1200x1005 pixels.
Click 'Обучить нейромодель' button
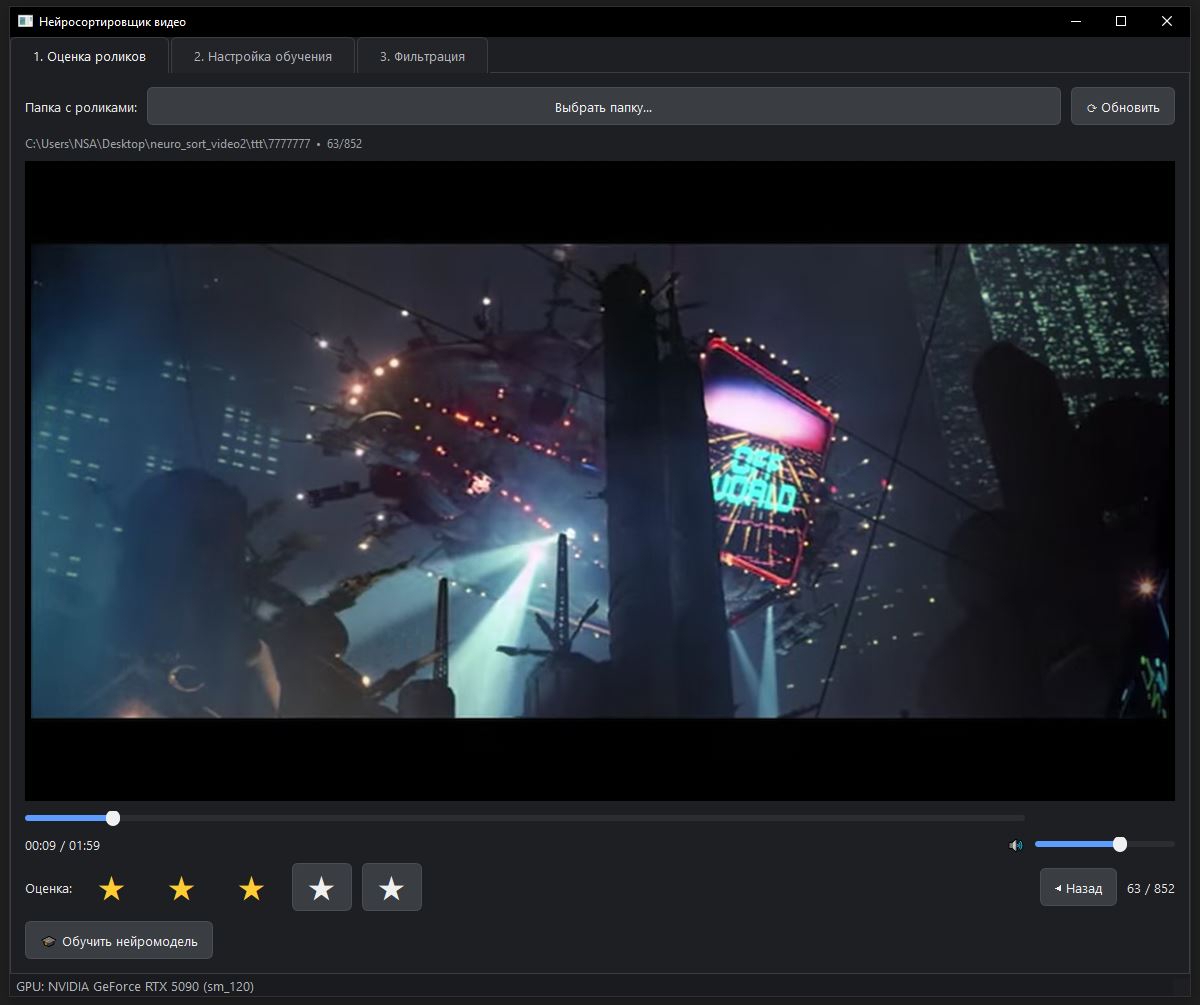pos(119,941)
